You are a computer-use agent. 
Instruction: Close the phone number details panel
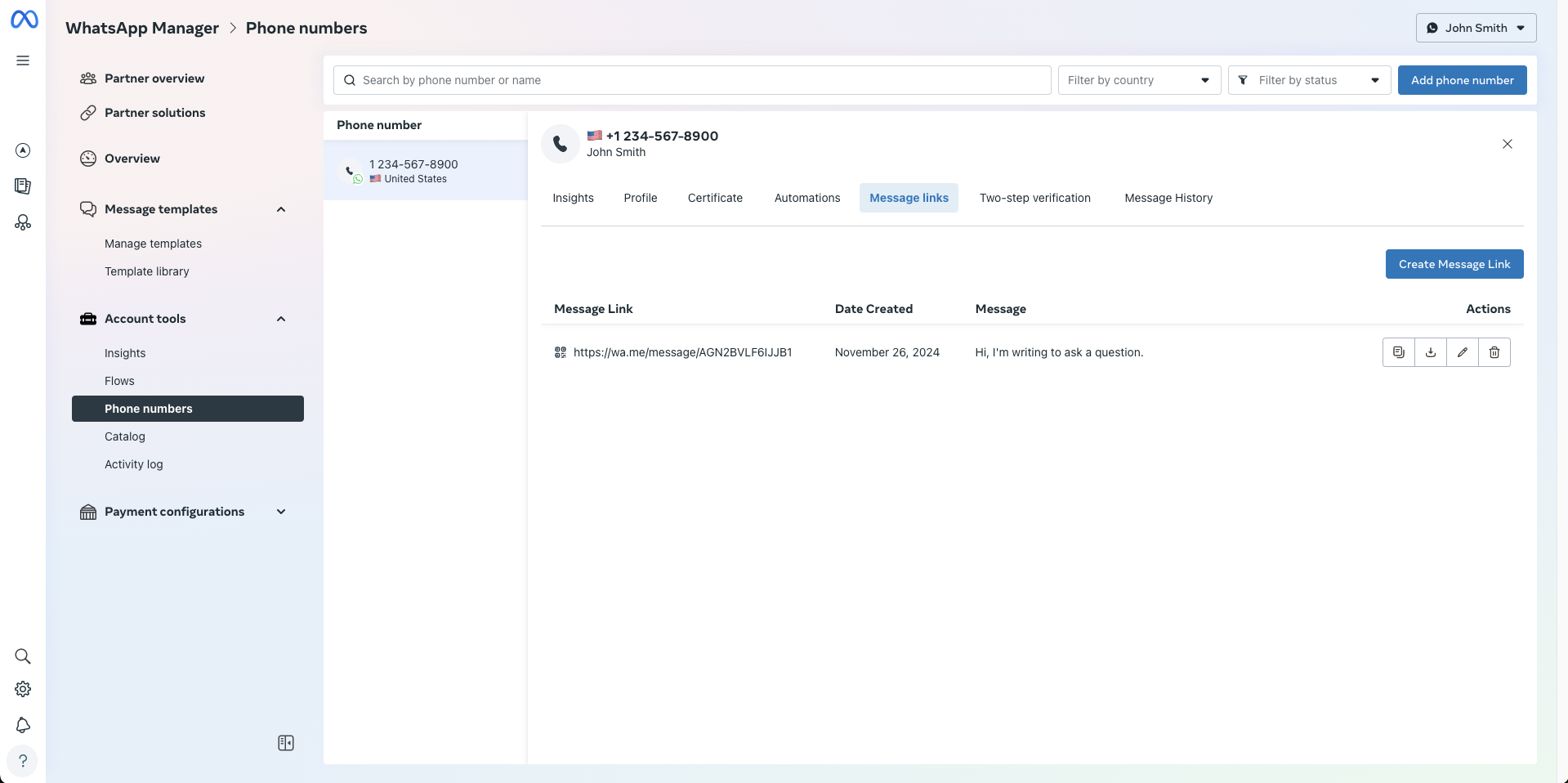point(1508,144)
